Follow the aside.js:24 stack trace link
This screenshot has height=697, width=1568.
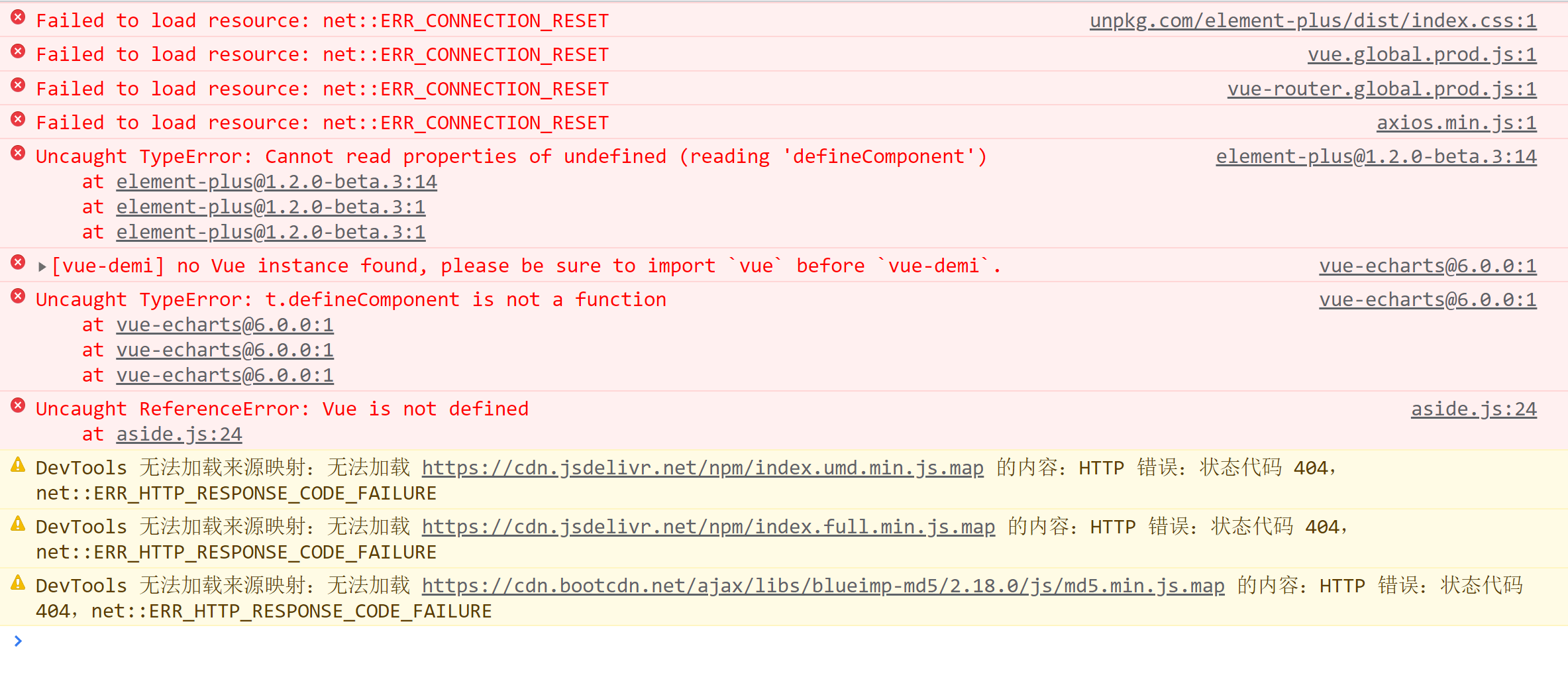(x=179, y=433)
